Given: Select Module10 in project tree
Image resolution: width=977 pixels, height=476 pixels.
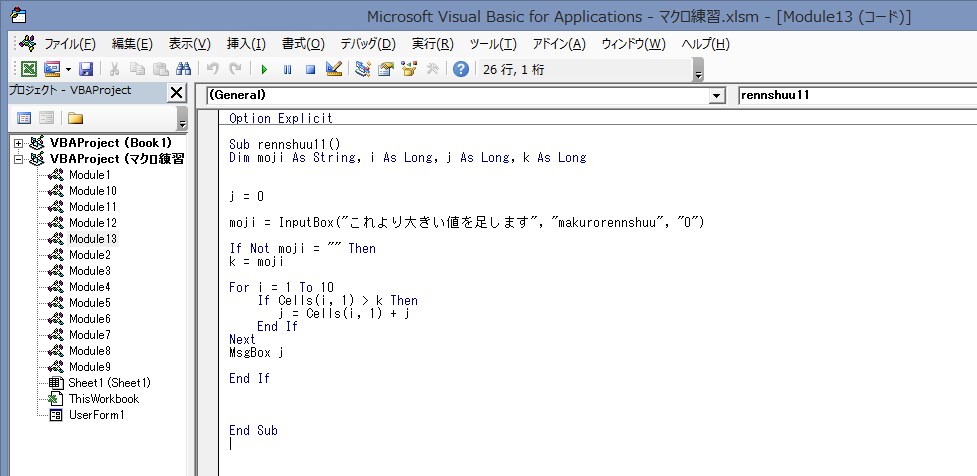Looking at the screenshot, I should pos(92,191).
